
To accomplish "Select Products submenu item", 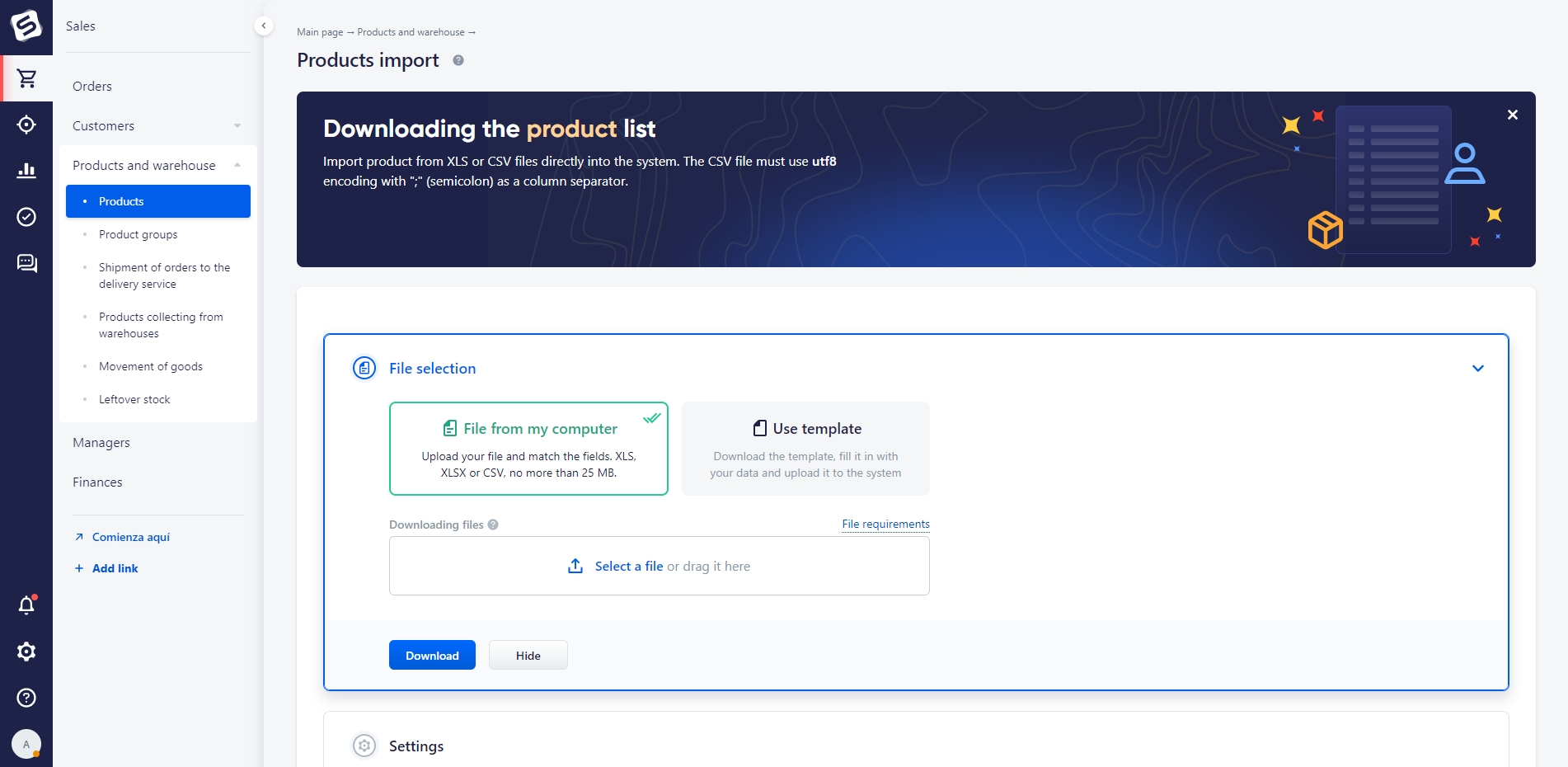I will click(158, 201).
